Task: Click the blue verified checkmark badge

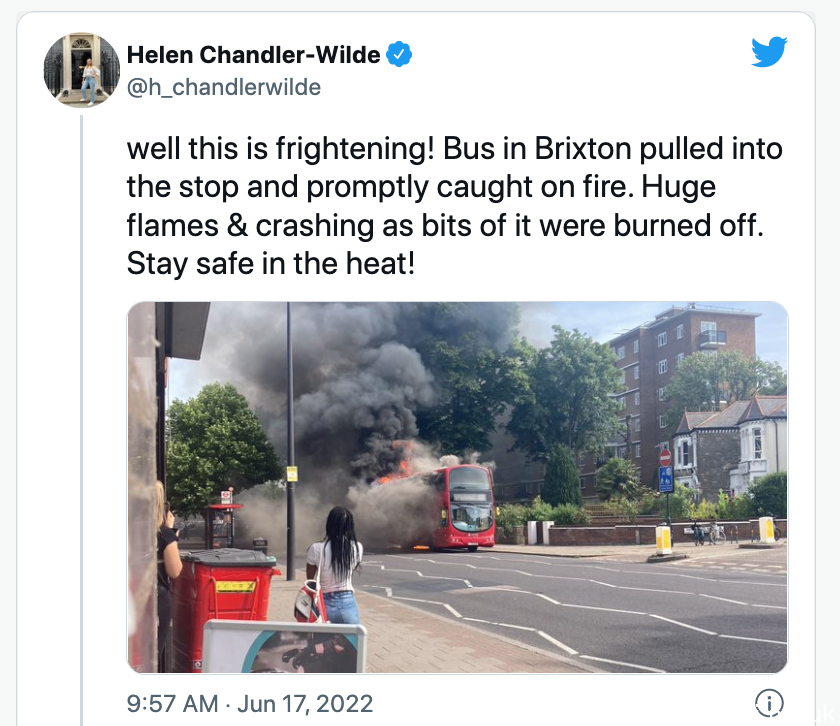Action: 399,54
